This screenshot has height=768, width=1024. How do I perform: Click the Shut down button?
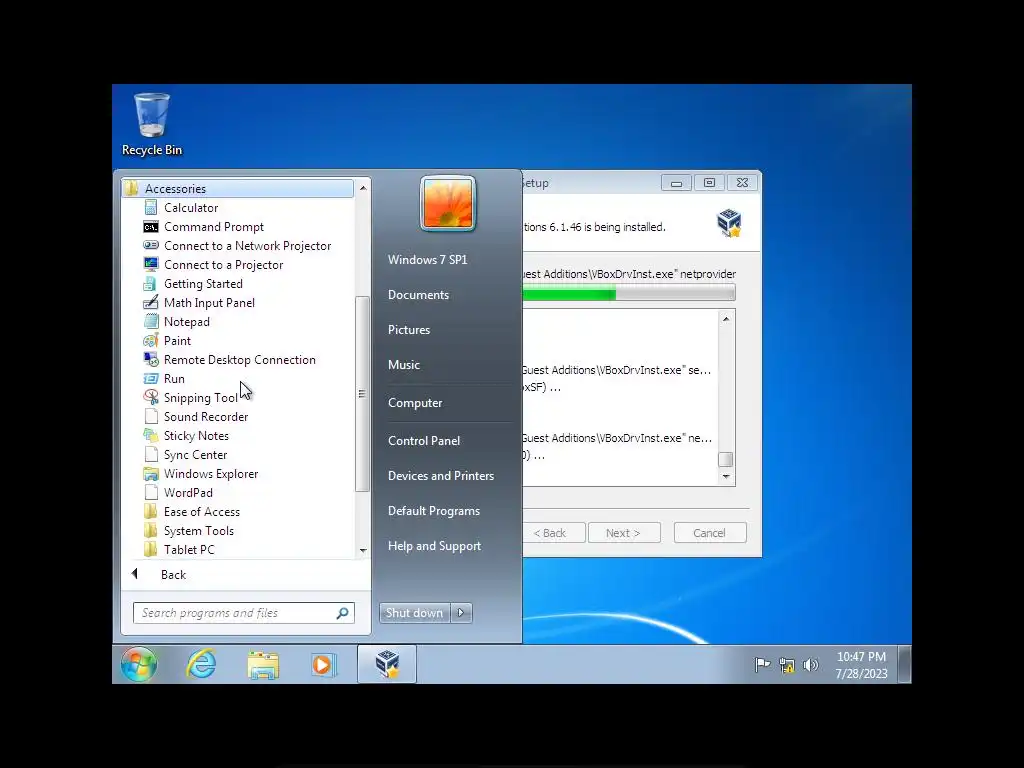coord(414,613)
